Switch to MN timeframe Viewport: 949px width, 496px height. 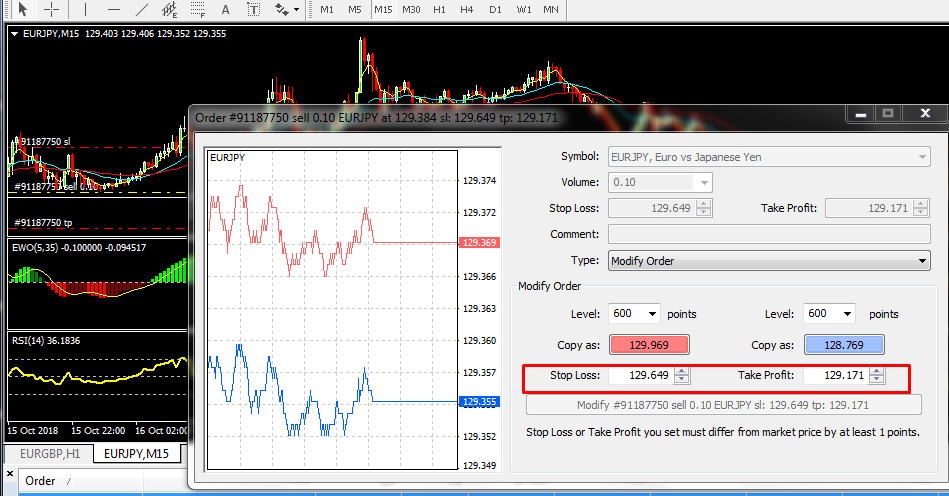(551, 10)
